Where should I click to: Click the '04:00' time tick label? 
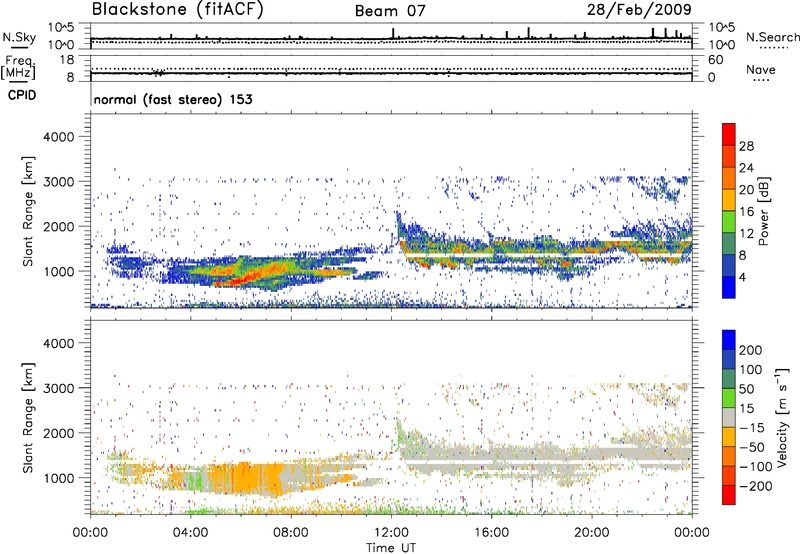point(190,533)
